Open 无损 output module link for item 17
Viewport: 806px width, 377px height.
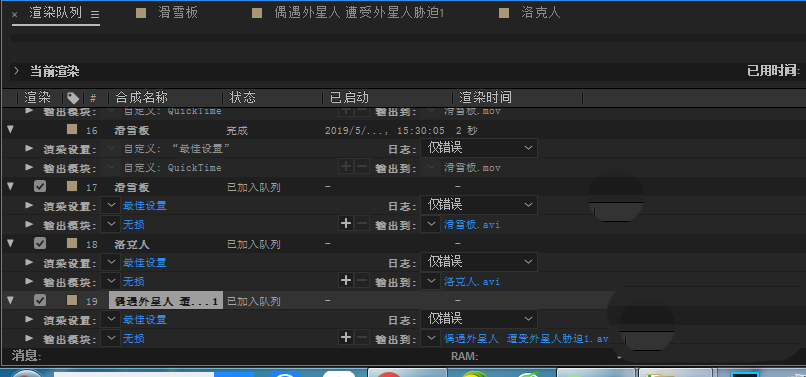point(134,225)
